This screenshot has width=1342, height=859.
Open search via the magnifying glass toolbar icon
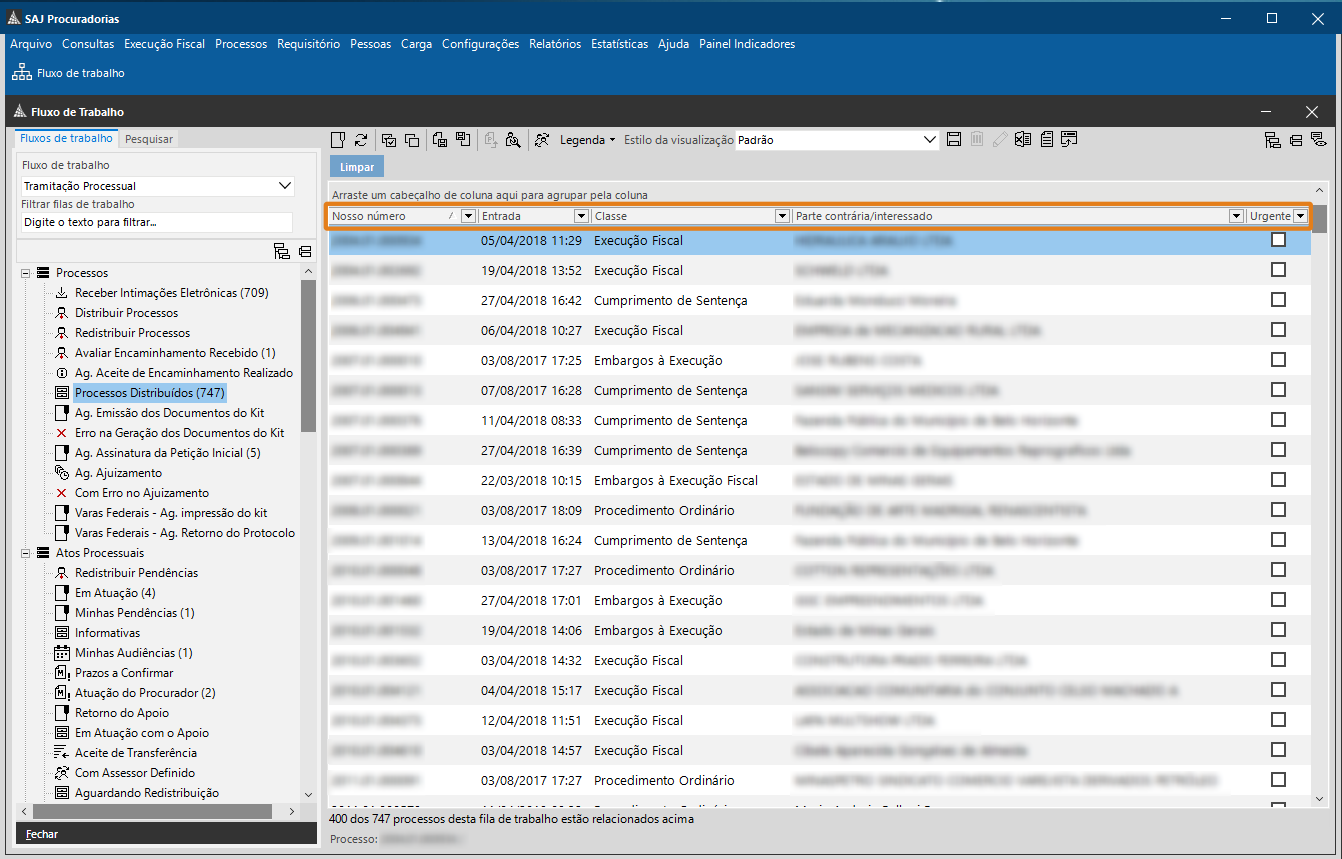[514, 140]
